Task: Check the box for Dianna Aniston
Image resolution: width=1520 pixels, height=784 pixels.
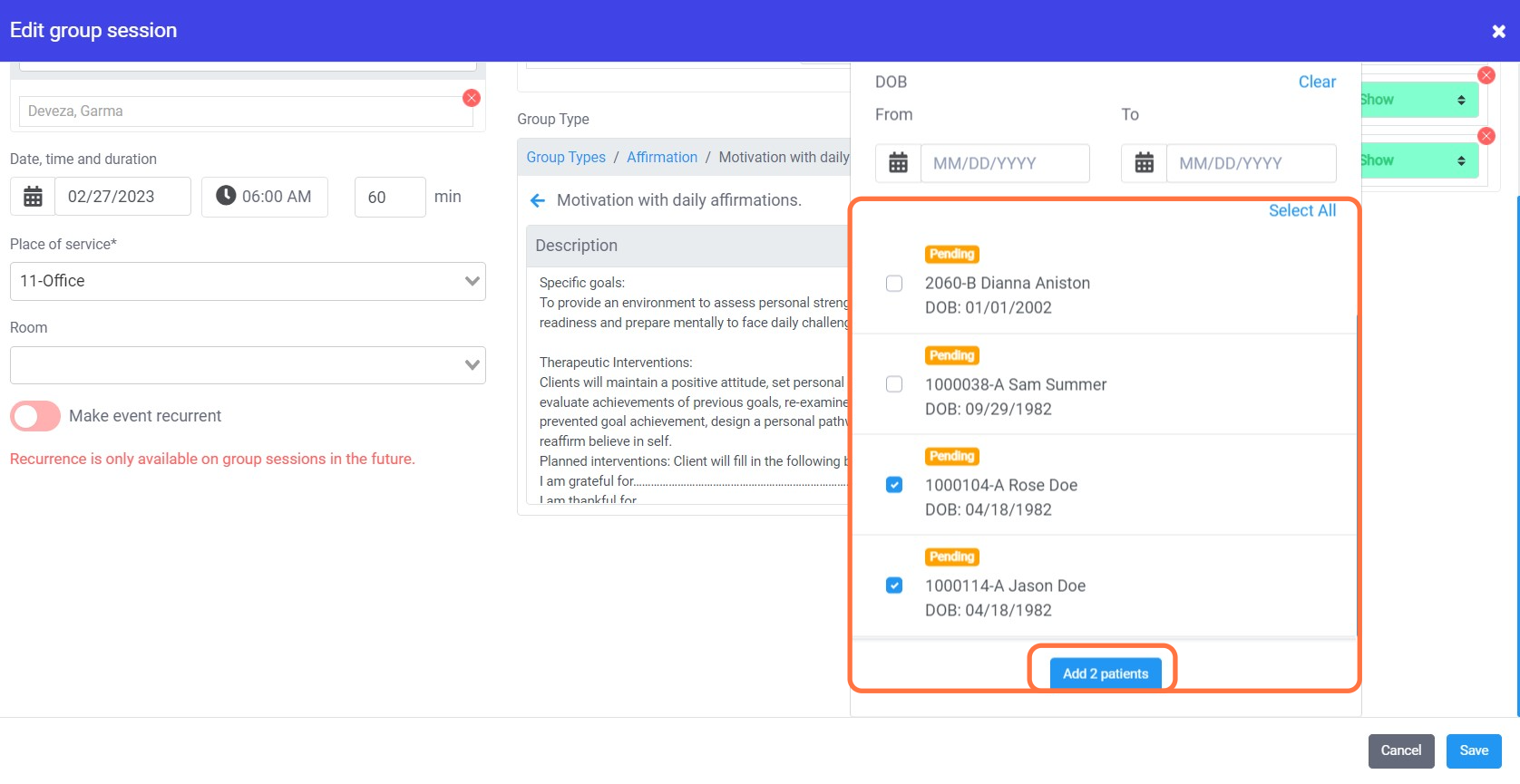Action: (894, 284)
